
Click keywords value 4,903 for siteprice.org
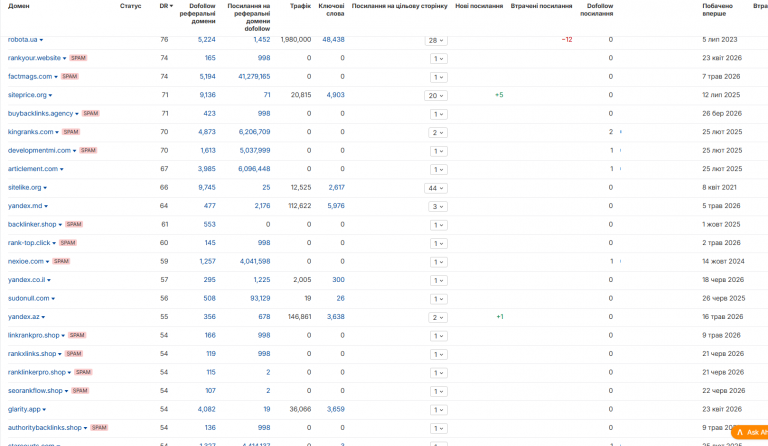coord(336,95)
